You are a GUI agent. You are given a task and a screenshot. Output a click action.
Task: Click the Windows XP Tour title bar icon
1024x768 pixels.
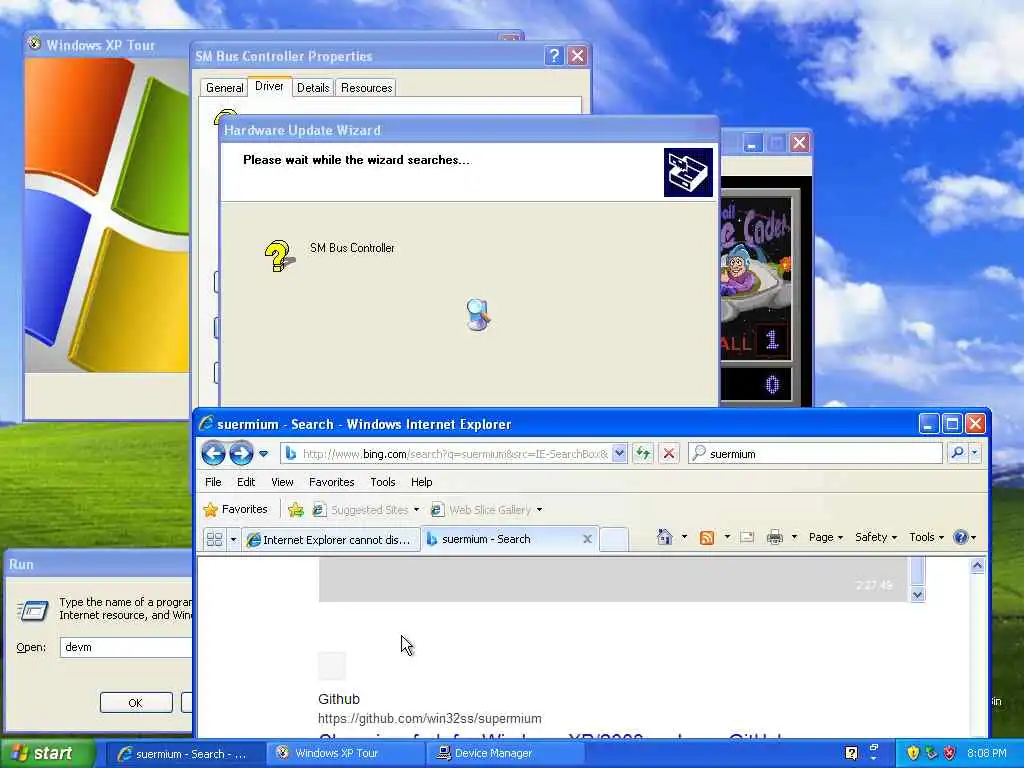click(35, 44)
